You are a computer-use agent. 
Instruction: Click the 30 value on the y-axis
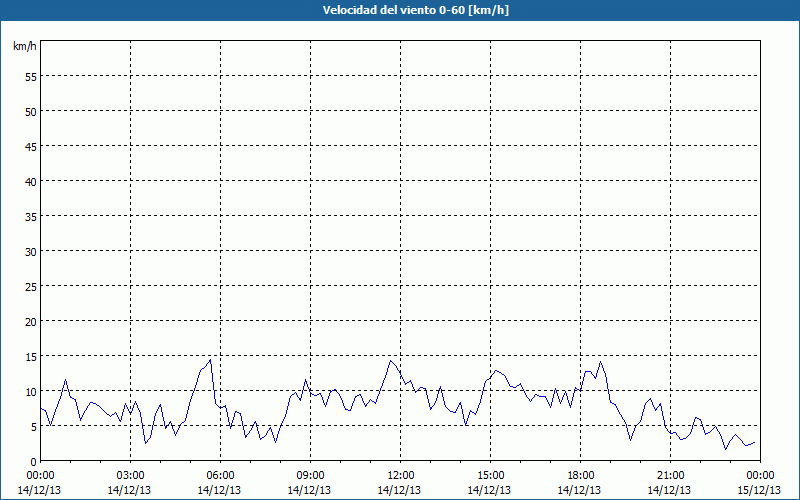pos(31,252)
